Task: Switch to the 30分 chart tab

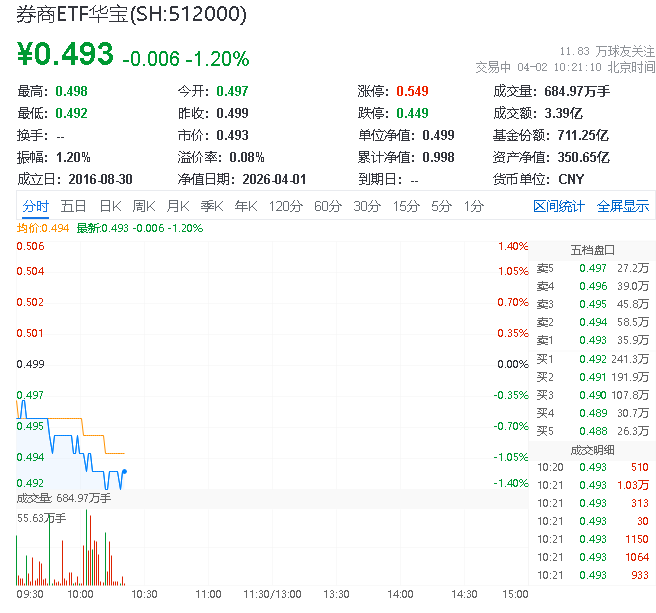Action: coord(367,206)
